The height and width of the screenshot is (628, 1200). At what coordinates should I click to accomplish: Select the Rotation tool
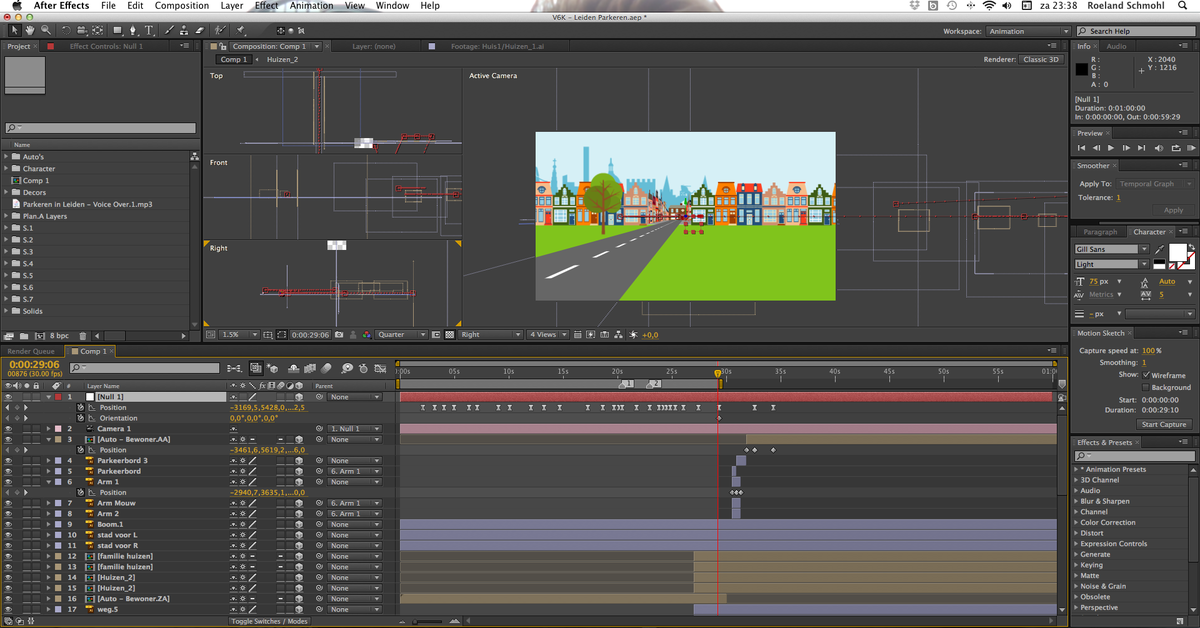pos(66,30)
